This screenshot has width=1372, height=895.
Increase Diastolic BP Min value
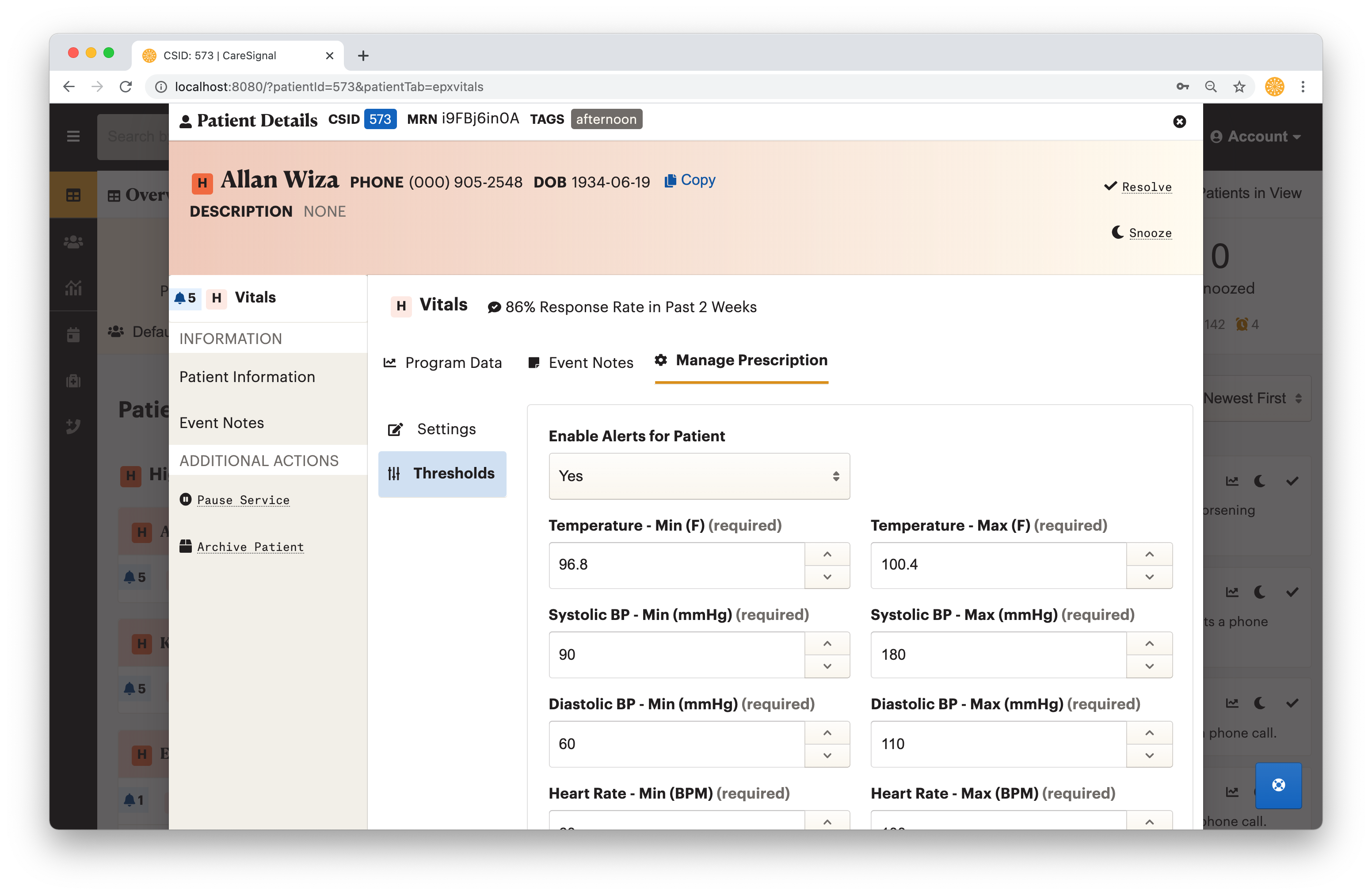coord(827,733)
